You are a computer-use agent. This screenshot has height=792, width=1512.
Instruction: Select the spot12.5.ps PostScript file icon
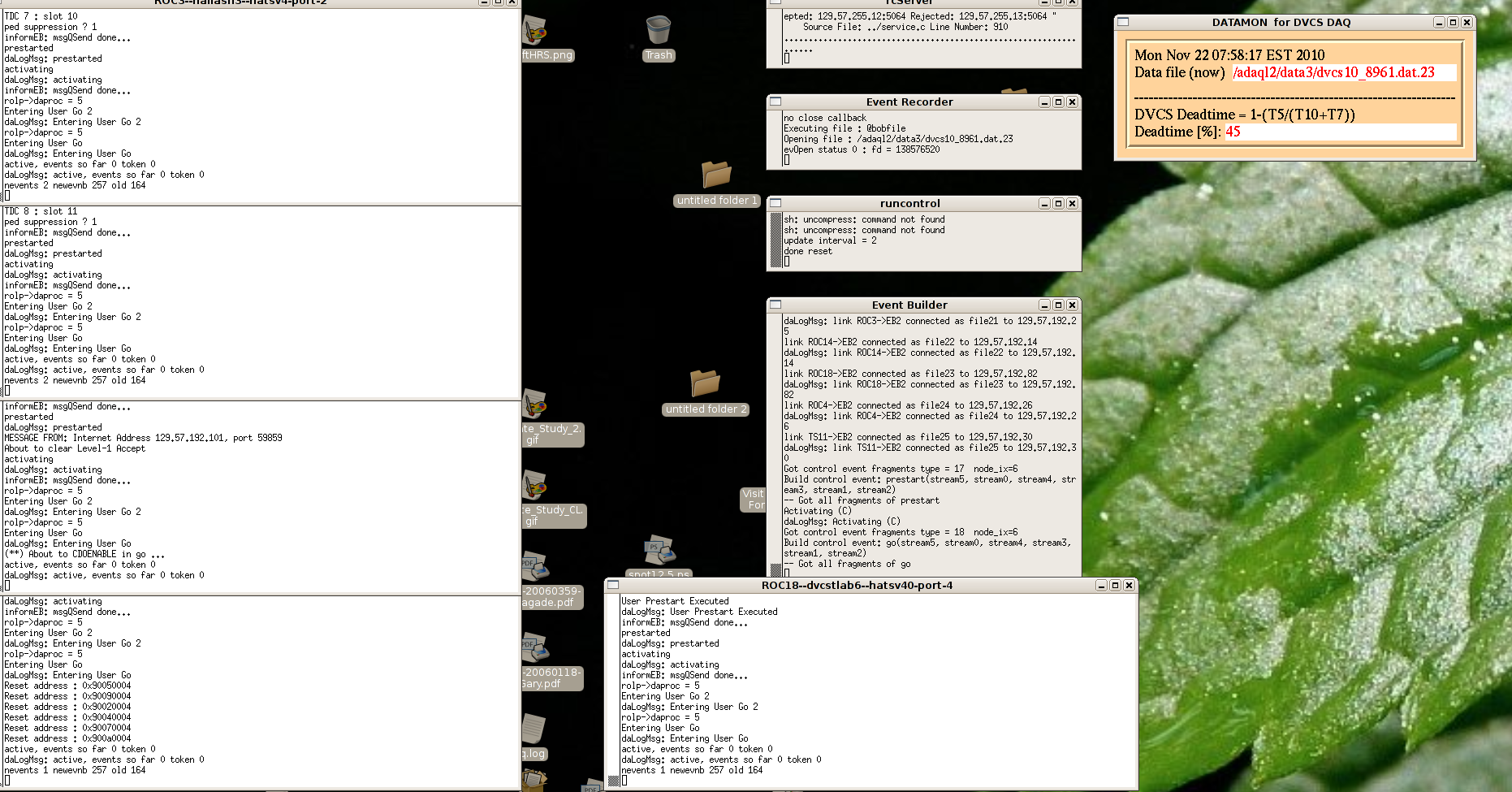point(659,551)
